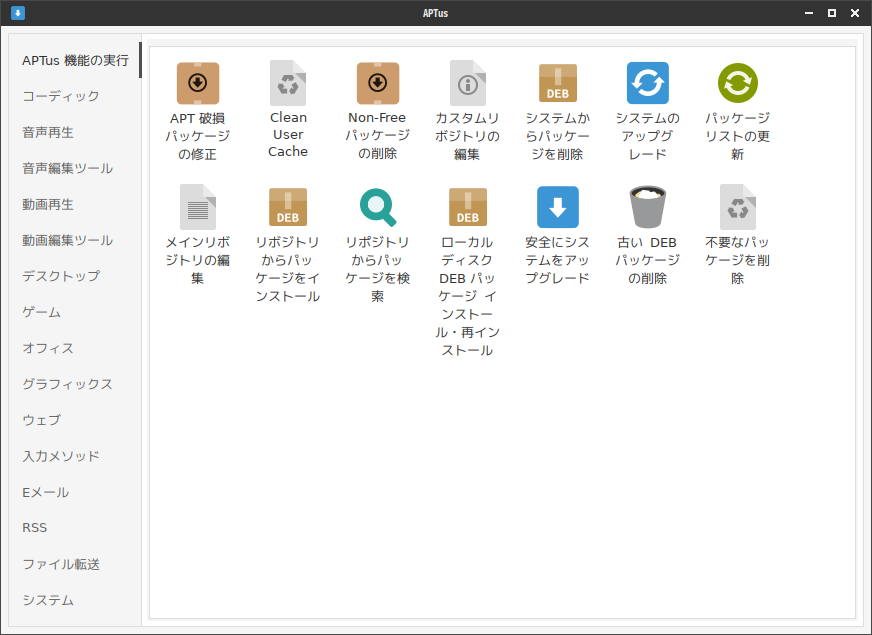Launch Clean User Cache icon
The image size is (872, 635).
click(288, 83)
